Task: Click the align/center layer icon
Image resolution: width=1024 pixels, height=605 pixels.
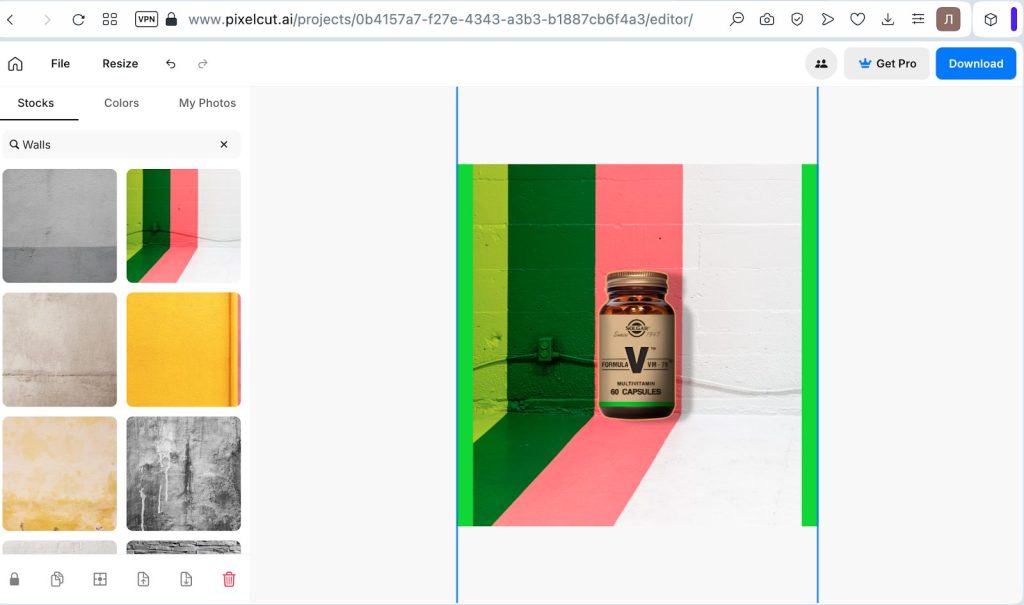Action: point(100,579)
